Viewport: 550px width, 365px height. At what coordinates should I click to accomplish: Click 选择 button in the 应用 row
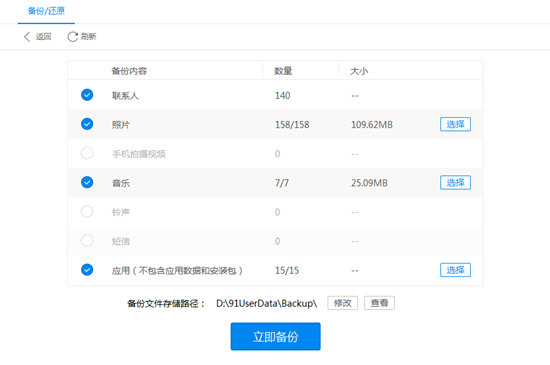tap(455, 270)
